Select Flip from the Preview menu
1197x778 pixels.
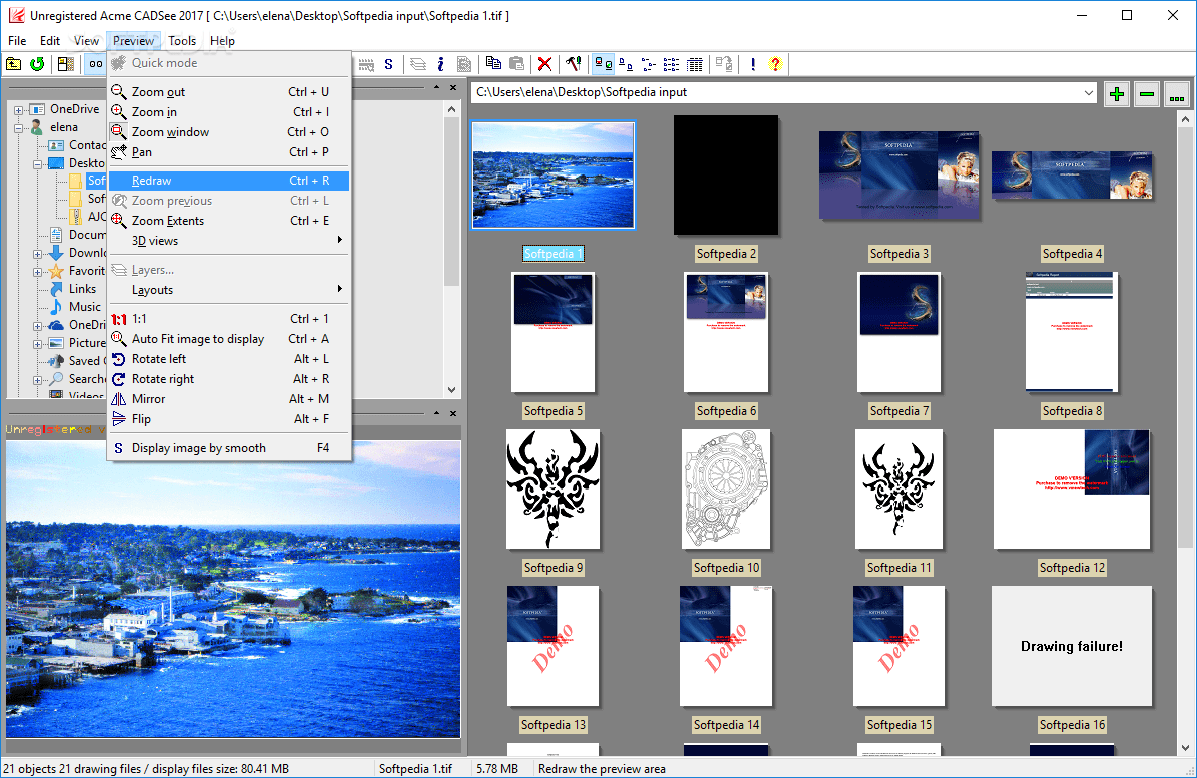pos(229,418)
